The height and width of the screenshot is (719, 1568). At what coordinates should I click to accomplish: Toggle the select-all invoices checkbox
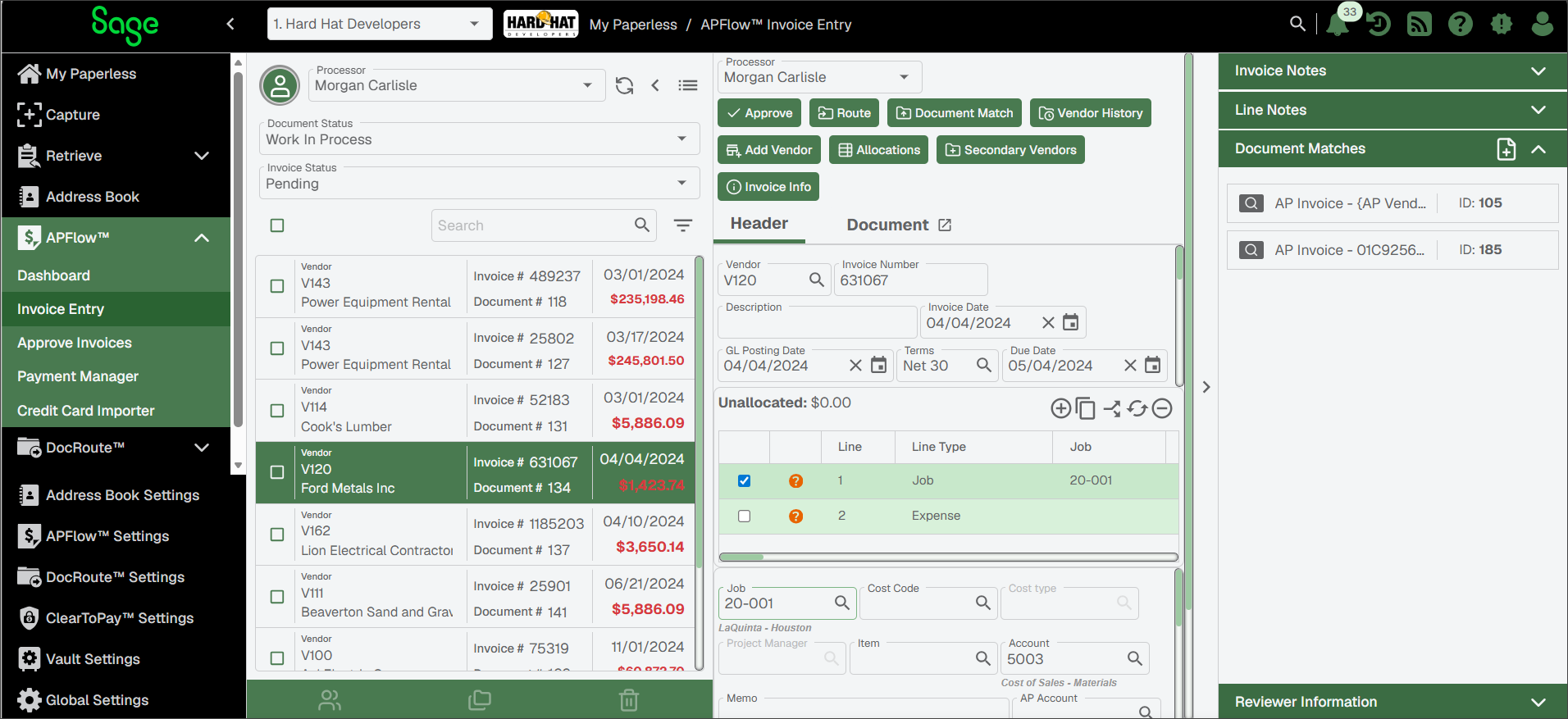point(277,225)
